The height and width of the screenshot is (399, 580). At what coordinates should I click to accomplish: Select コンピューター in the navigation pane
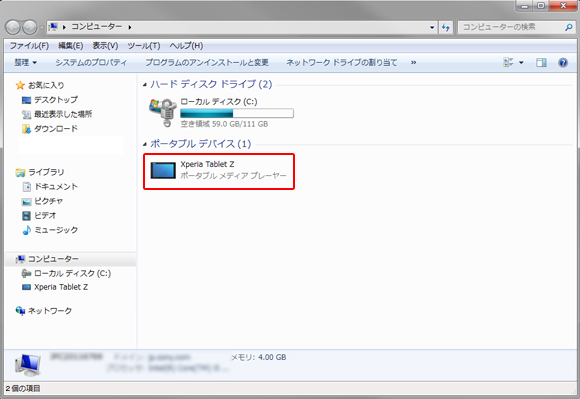(x=53, y=259)
